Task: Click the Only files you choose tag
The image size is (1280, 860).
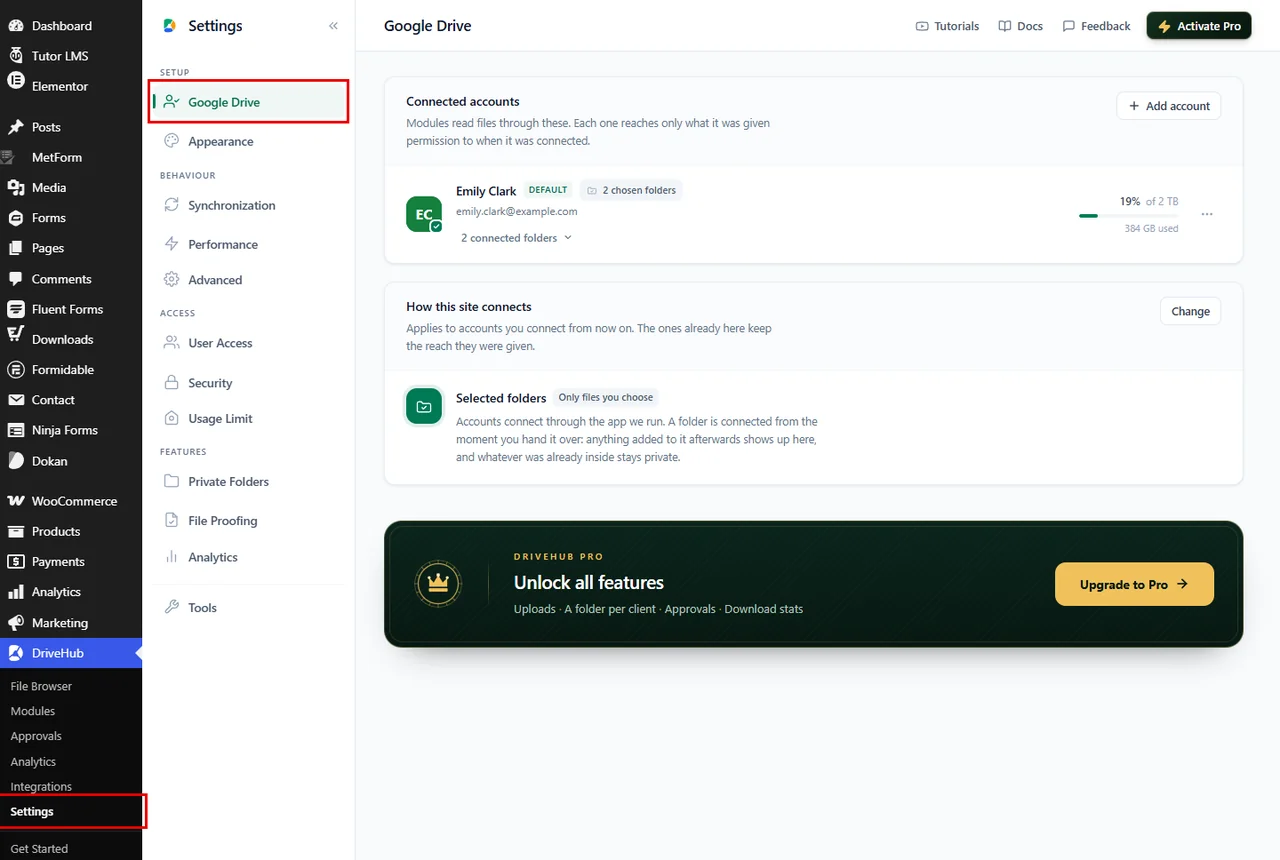Action: pyautogui.click(x=606, y=397)
